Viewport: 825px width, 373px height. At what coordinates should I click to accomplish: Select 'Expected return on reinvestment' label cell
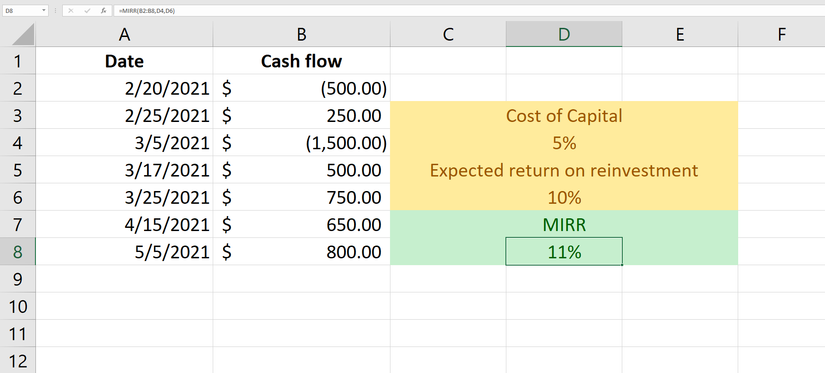click(x=564, y=170)
